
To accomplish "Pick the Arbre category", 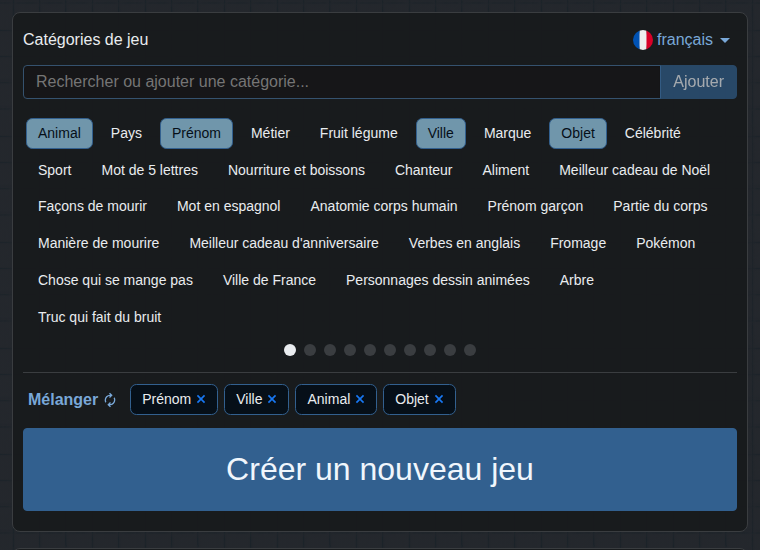I will [x=576, y=280].
